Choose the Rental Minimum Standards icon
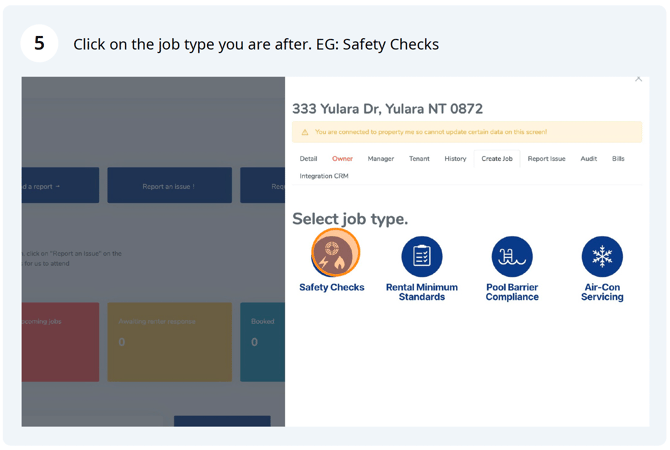The height and width of the screenshot is (450, 670). (x=421, y=257)
